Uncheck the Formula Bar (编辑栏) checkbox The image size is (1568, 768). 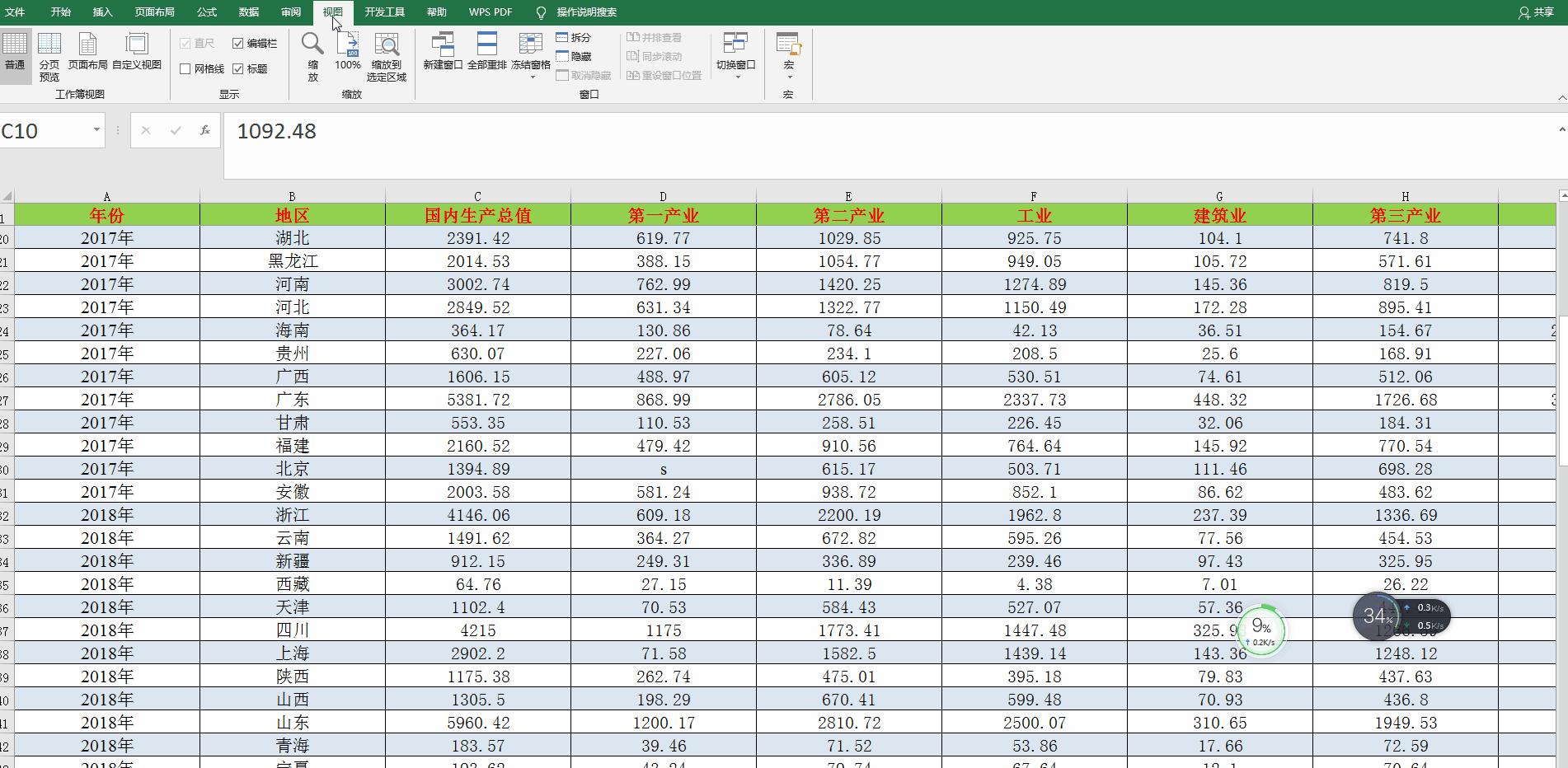pyautogui.click(x=238, y=44)
